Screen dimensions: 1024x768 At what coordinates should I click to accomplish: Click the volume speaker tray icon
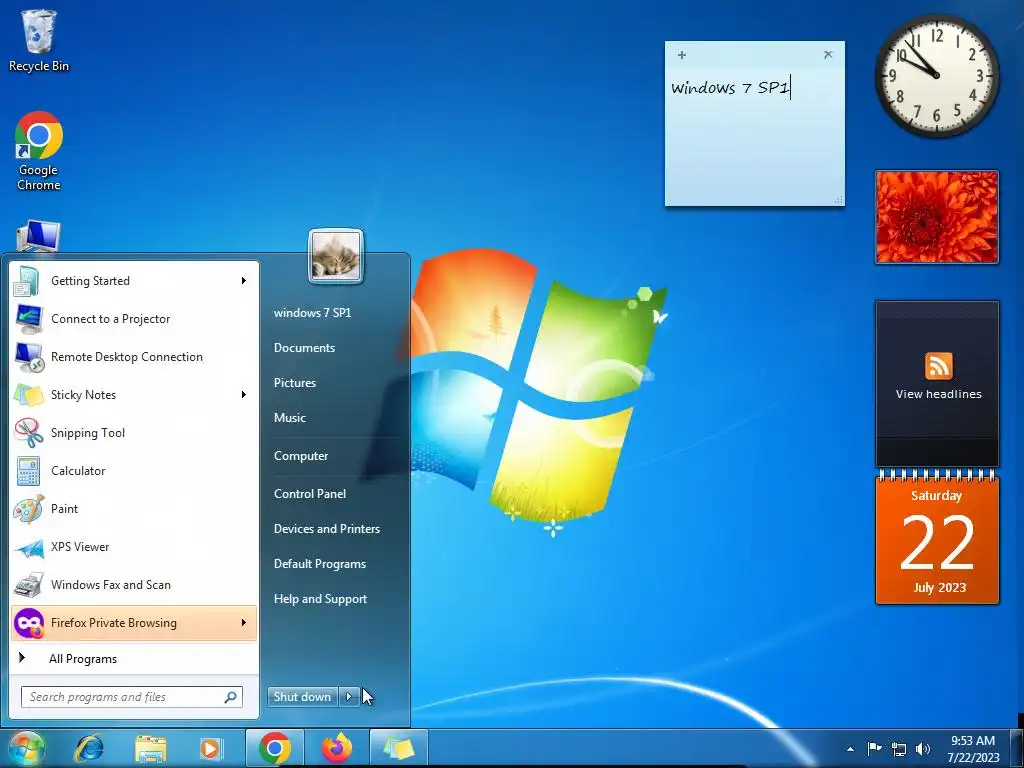pos(923,749)
